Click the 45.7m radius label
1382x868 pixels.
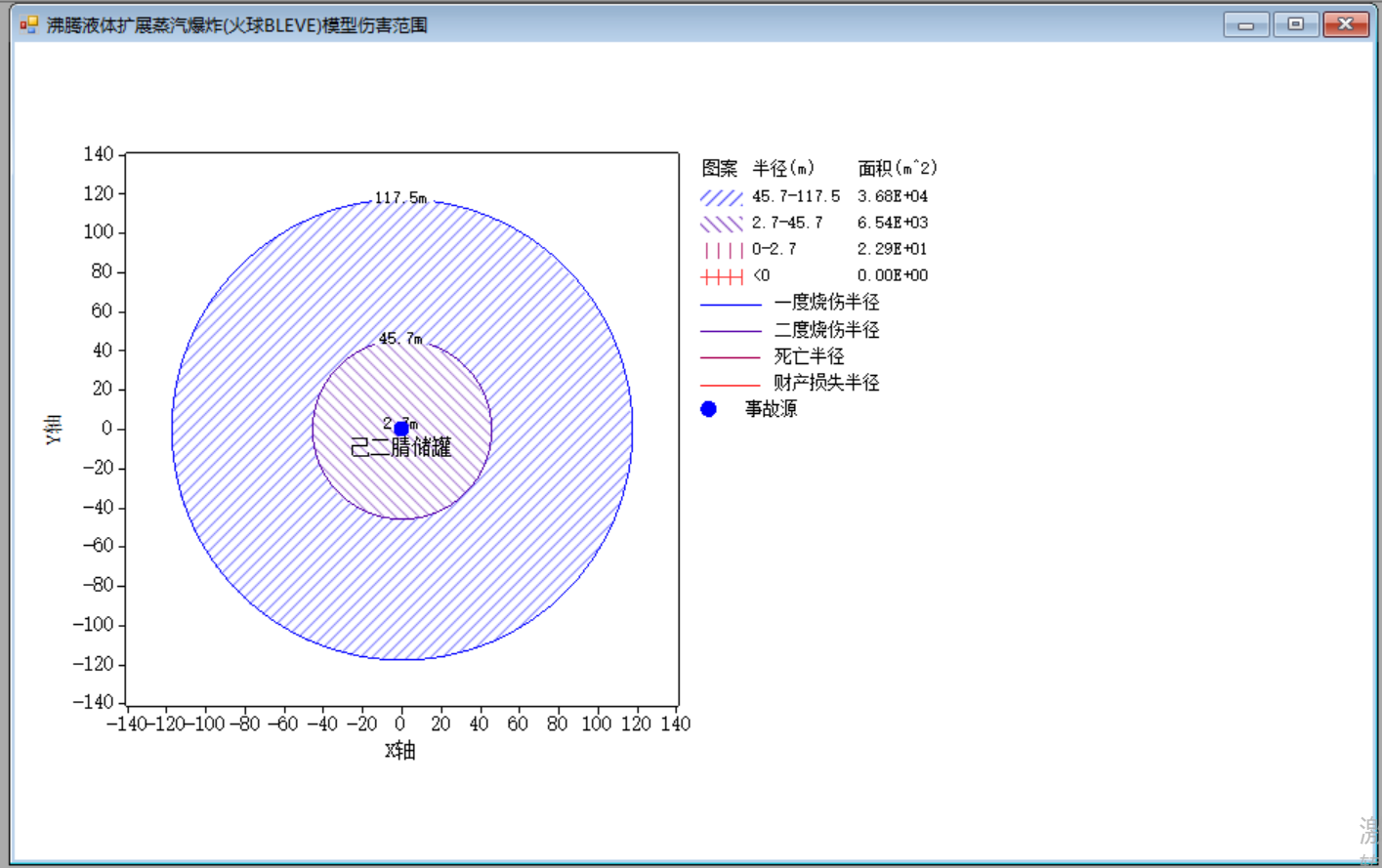(x=400, y=339)
